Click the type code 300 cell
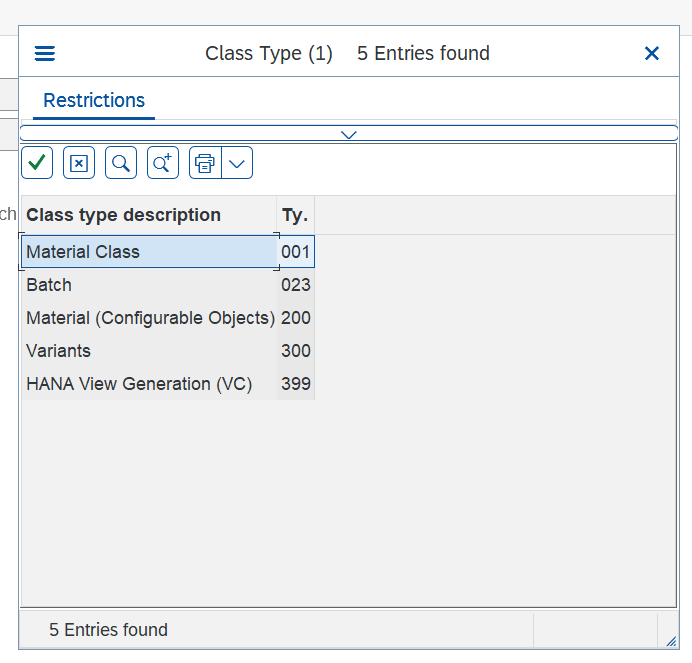Screen dimensions: 692x663 coord(296,351)
